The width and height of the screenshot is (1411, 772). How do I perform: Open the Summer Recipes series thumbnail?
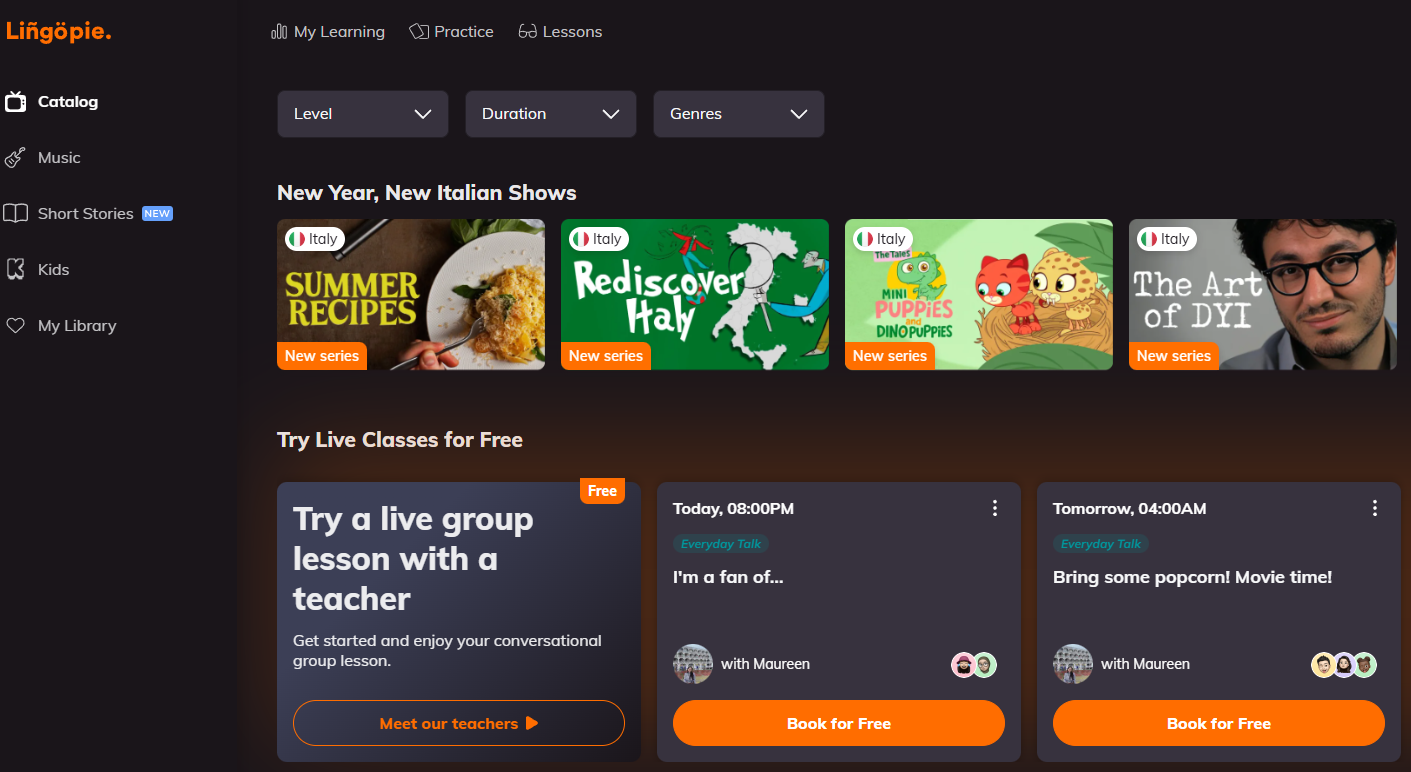pyautogui.click(x=410, y=294)
